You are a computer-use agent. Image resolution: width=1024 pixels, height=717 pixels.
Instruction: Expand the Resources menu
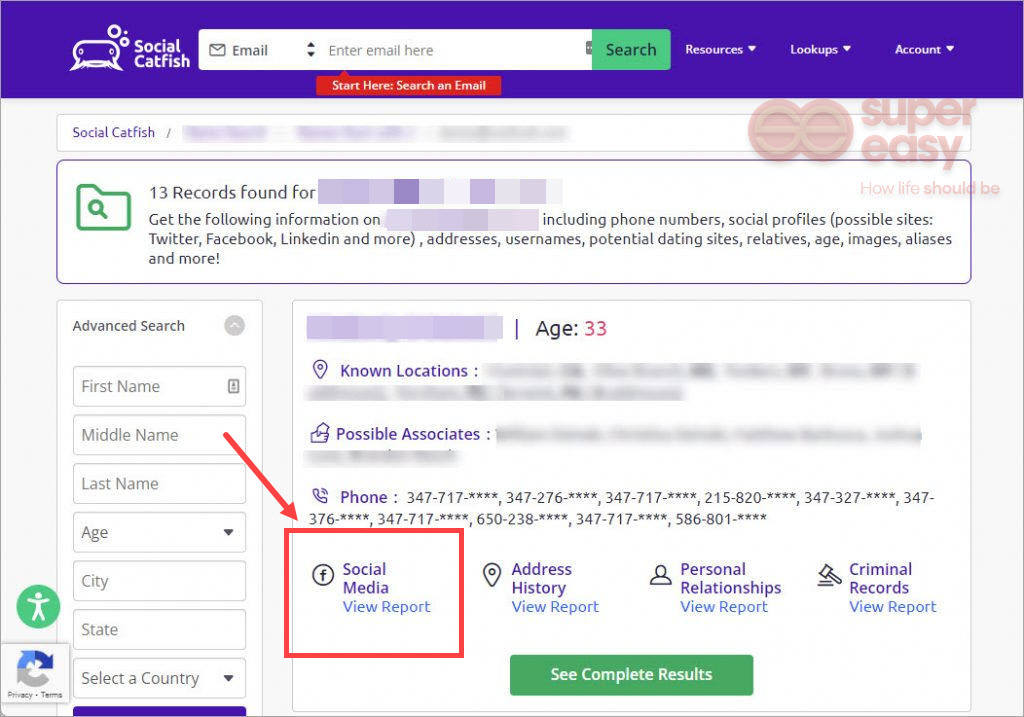click(720, 49)
